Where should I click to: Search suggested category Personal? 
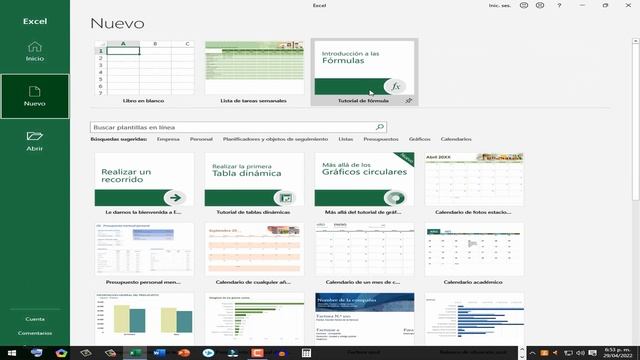pyautogui.click(x=201, y=139)
